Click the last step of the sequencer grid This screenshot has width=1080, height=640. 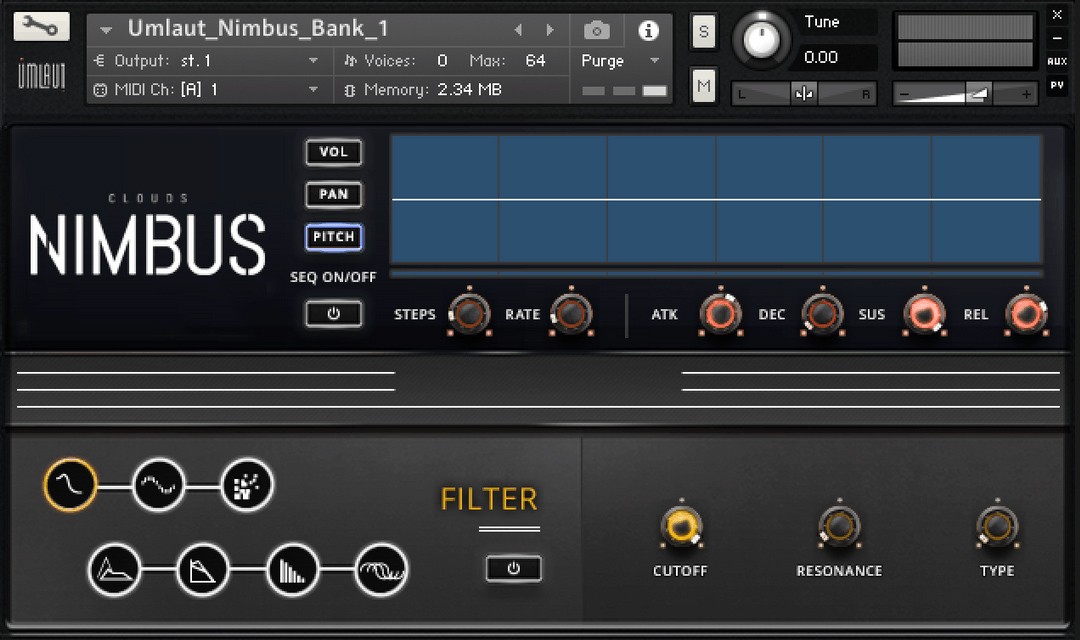coord(986,199)
